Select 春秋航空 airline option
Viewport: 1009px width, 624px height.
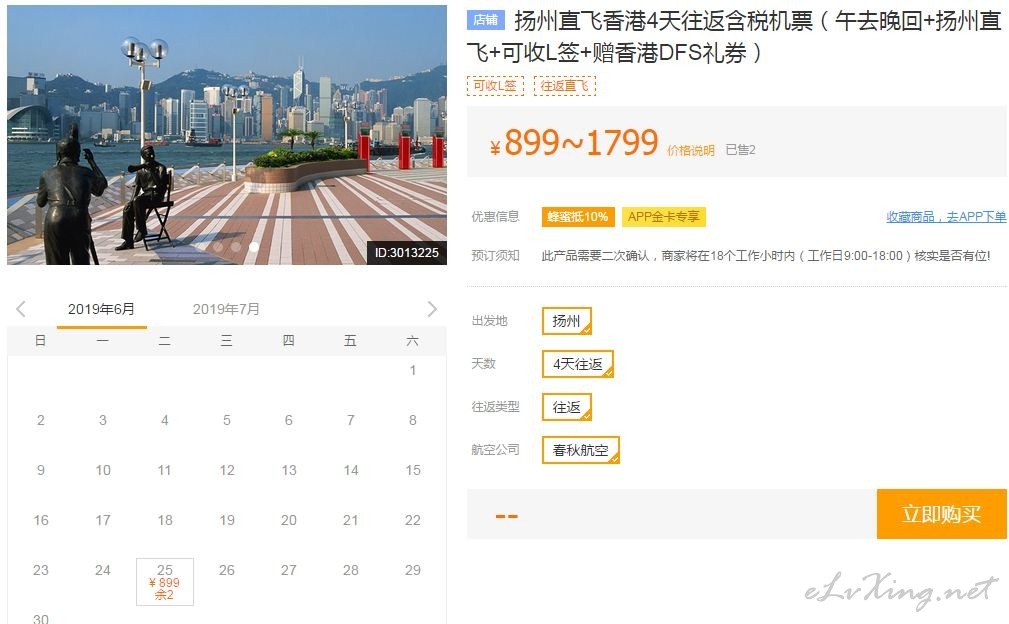point(580,450)
